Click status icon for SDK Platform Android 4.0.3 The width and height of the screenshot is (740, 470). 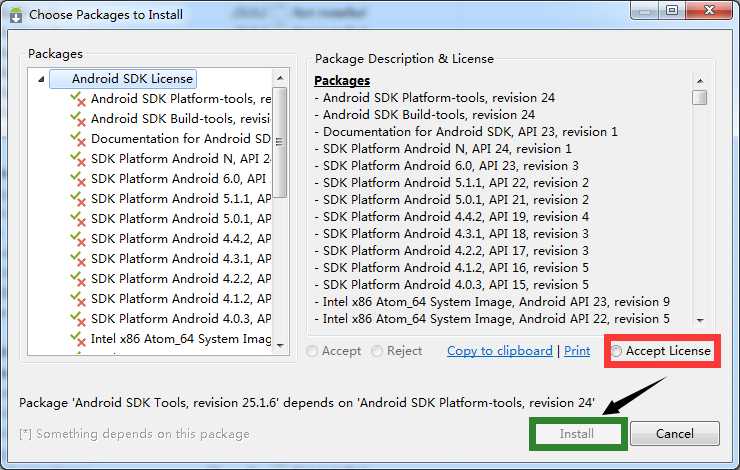(x=77, y=319)
